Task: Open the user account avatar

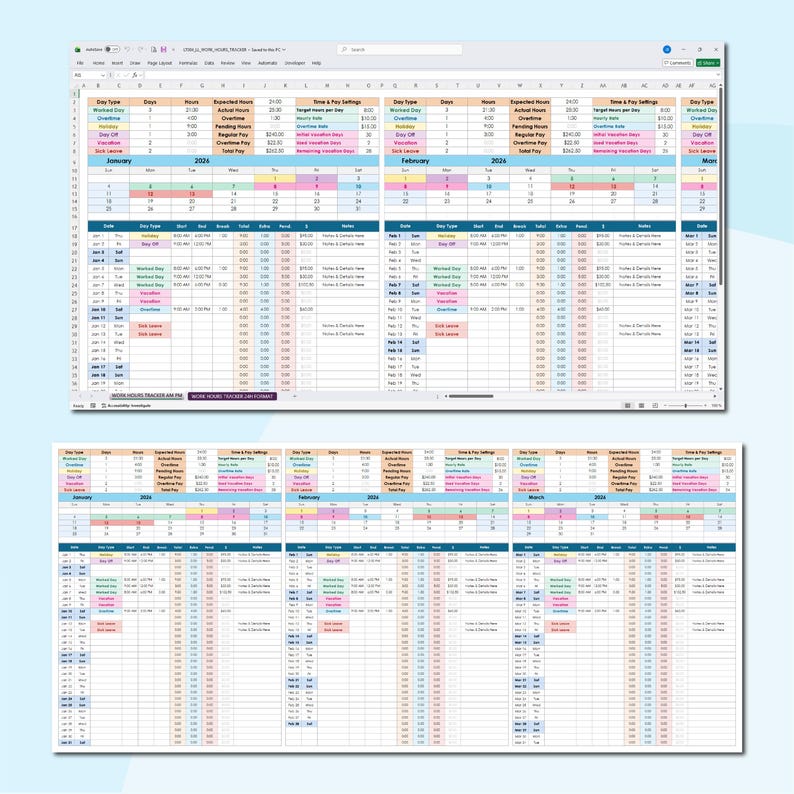Action: coord(667,49)
